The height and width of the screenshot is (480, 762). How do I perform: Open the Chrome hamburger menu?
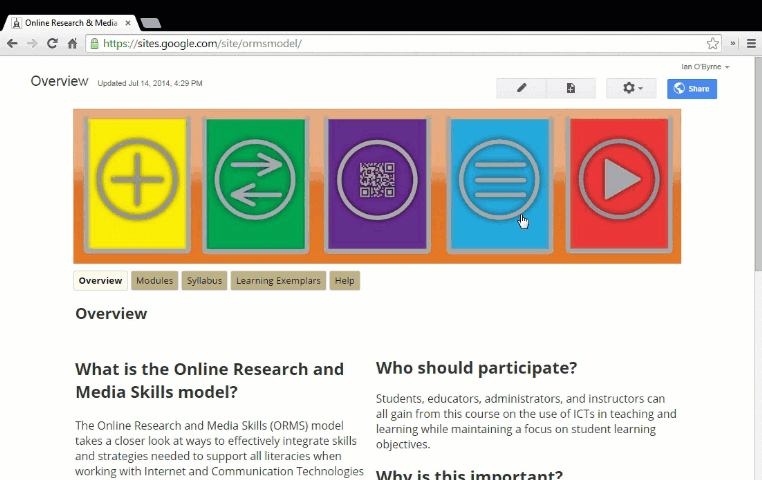[751, 44]
